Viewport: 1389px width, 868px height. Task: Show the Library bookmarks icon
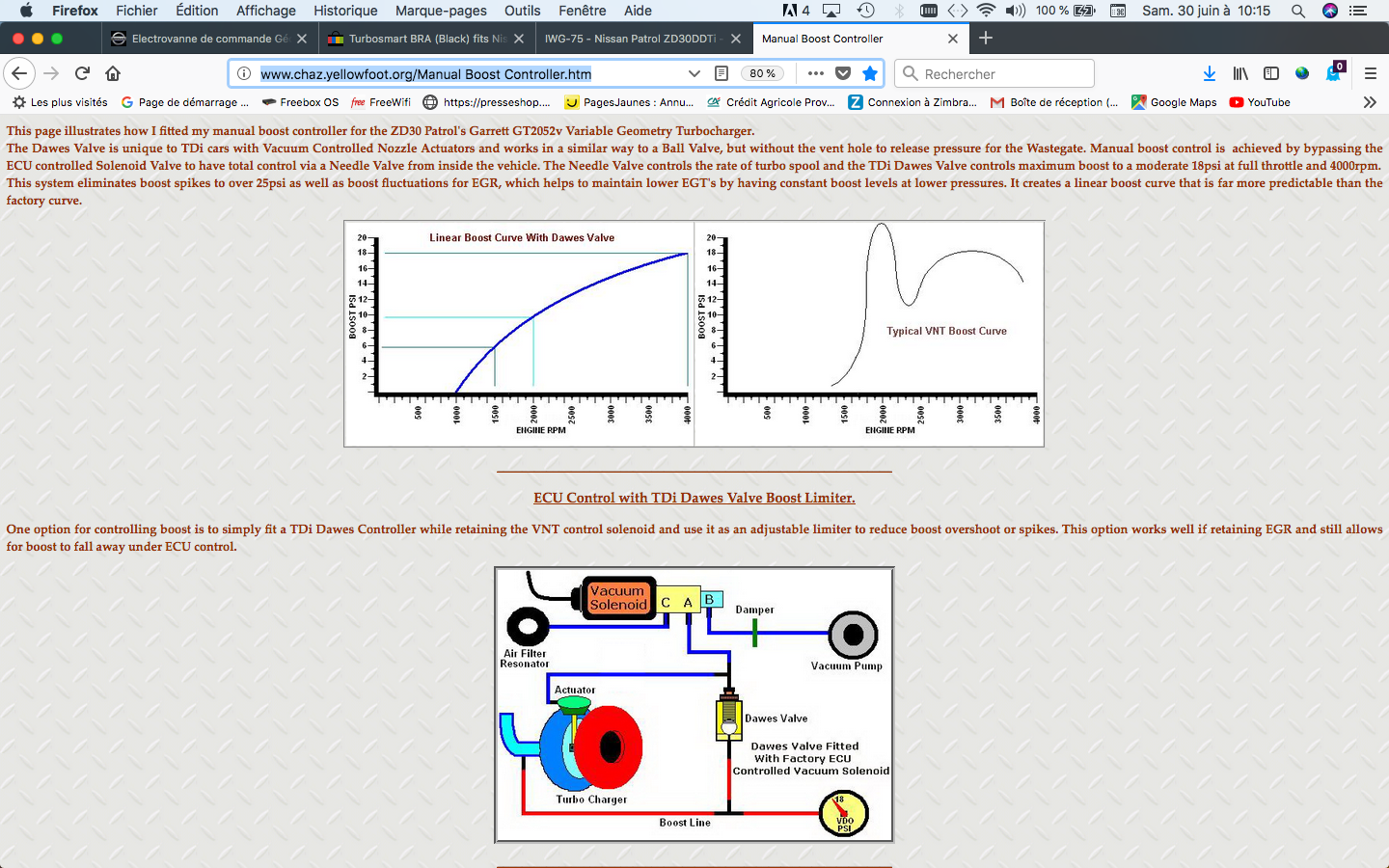point(1240,73)
